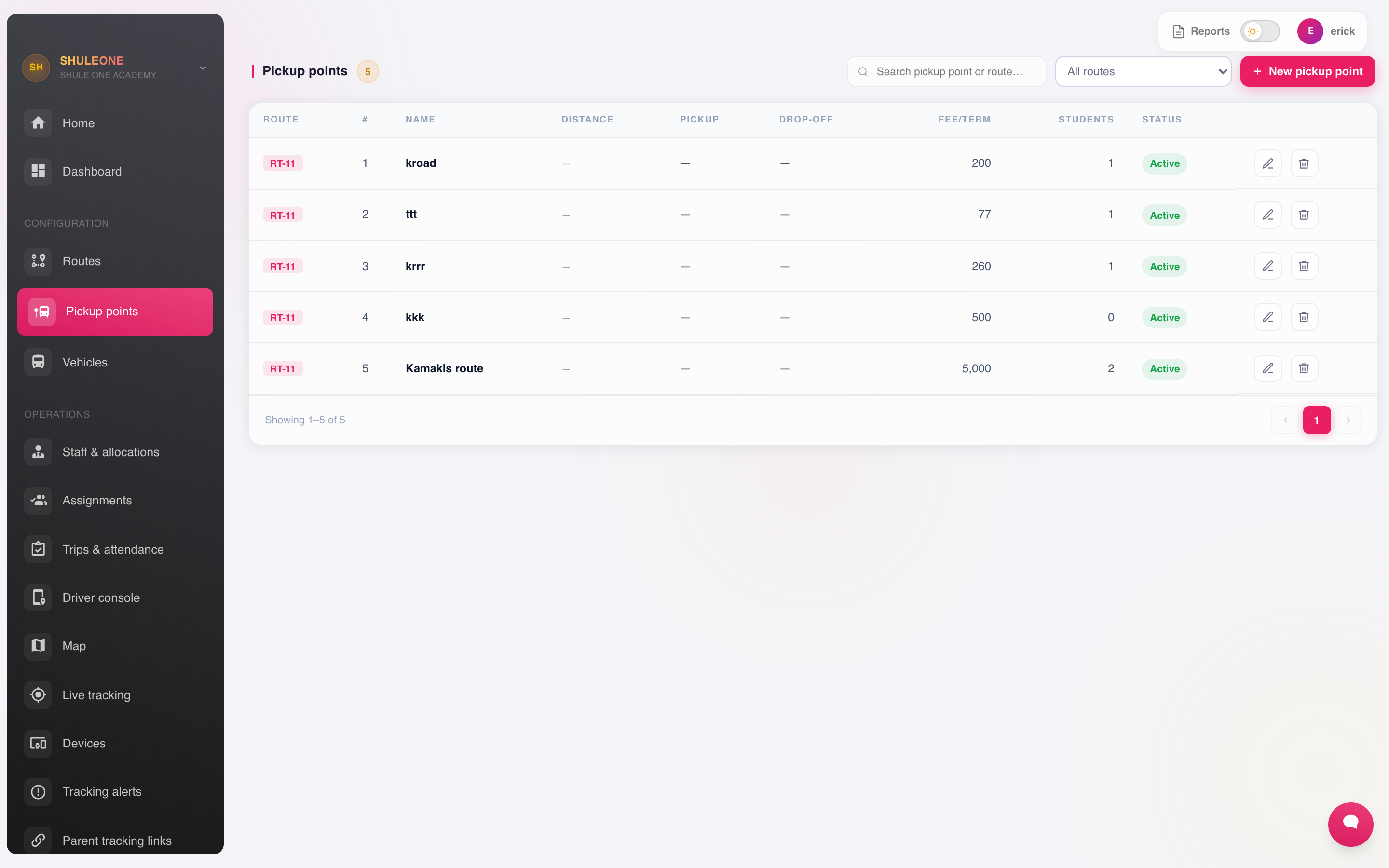Navigate to Vehicles menu item

click(x=115, y=362)
